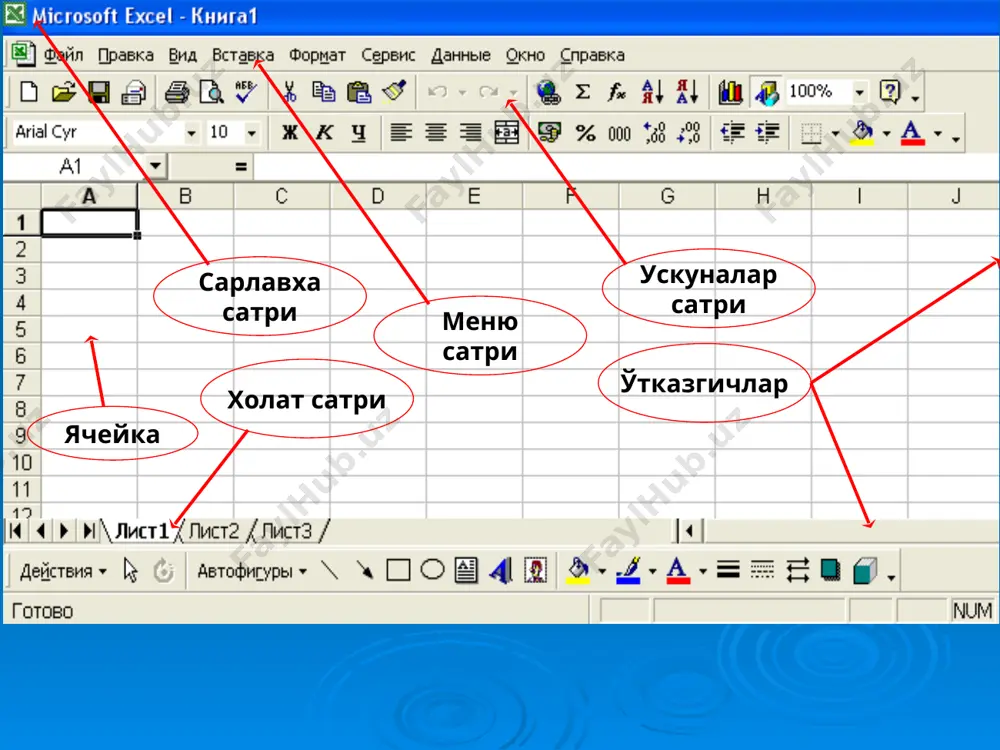Click the New workbook icon
Viewport: 1000px width, 750px height.
pyautogui.click(x=29, y=92)
